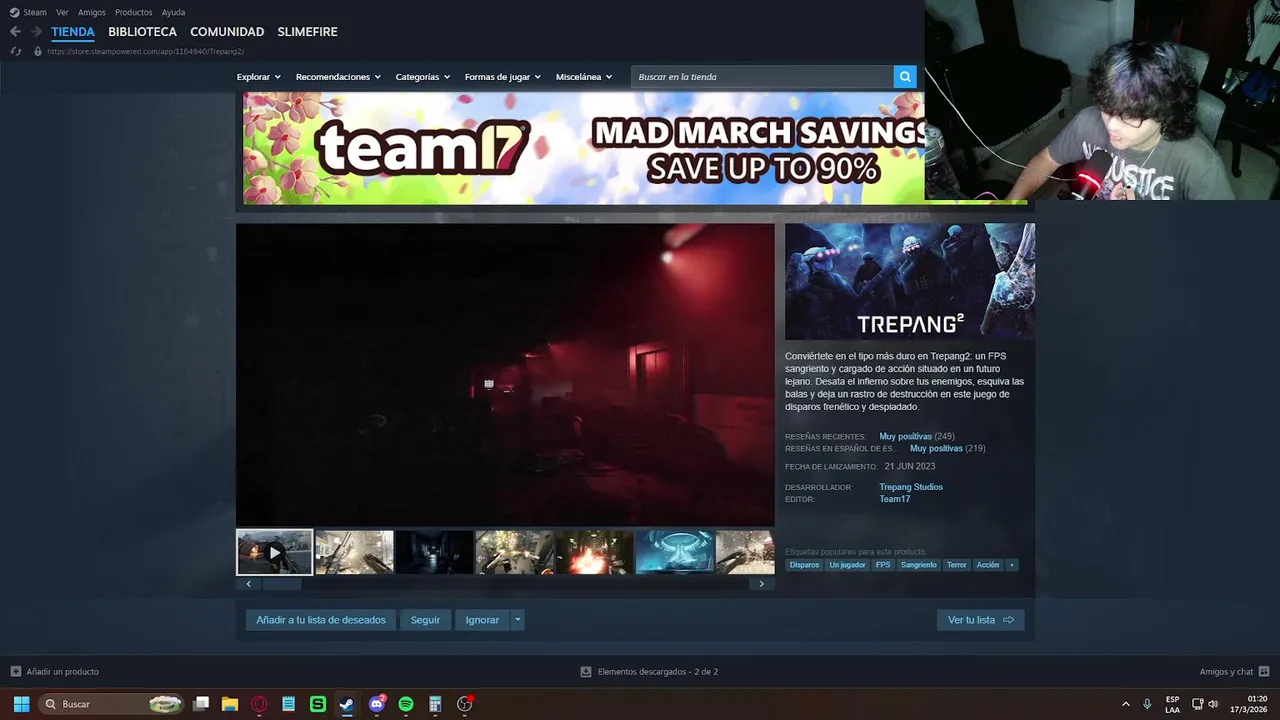Open Discord from the taskbar
The width and height of the screenshot is (1280, 720).
376,704
